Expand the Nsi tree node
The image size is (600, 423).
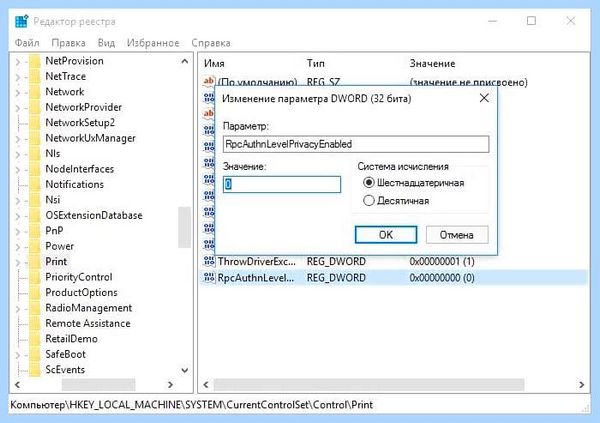[x=18, y=200]
